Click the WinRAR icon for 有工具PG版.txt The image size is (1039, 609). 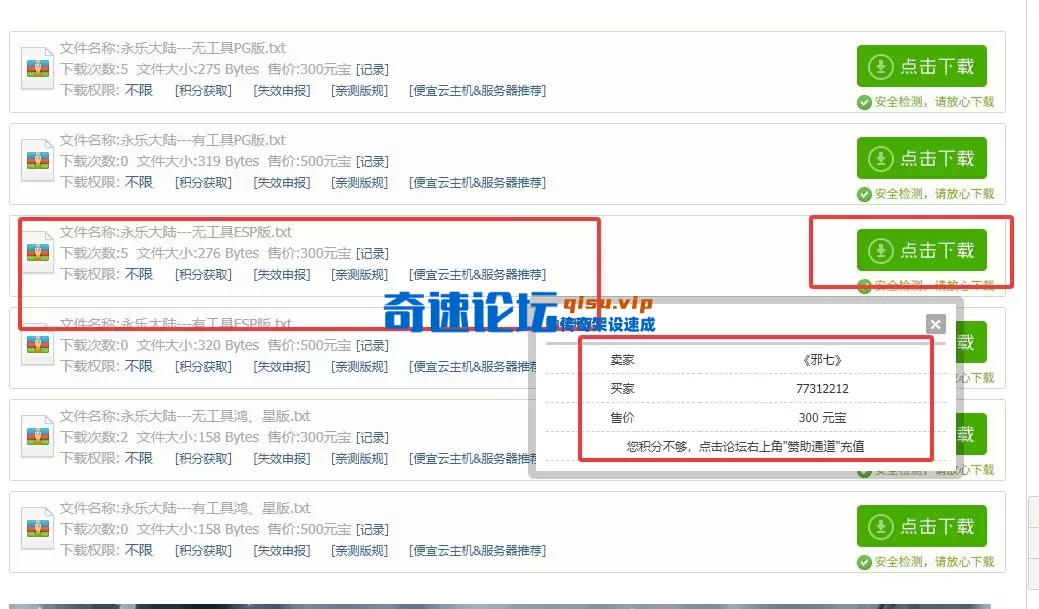pos(37,159)
